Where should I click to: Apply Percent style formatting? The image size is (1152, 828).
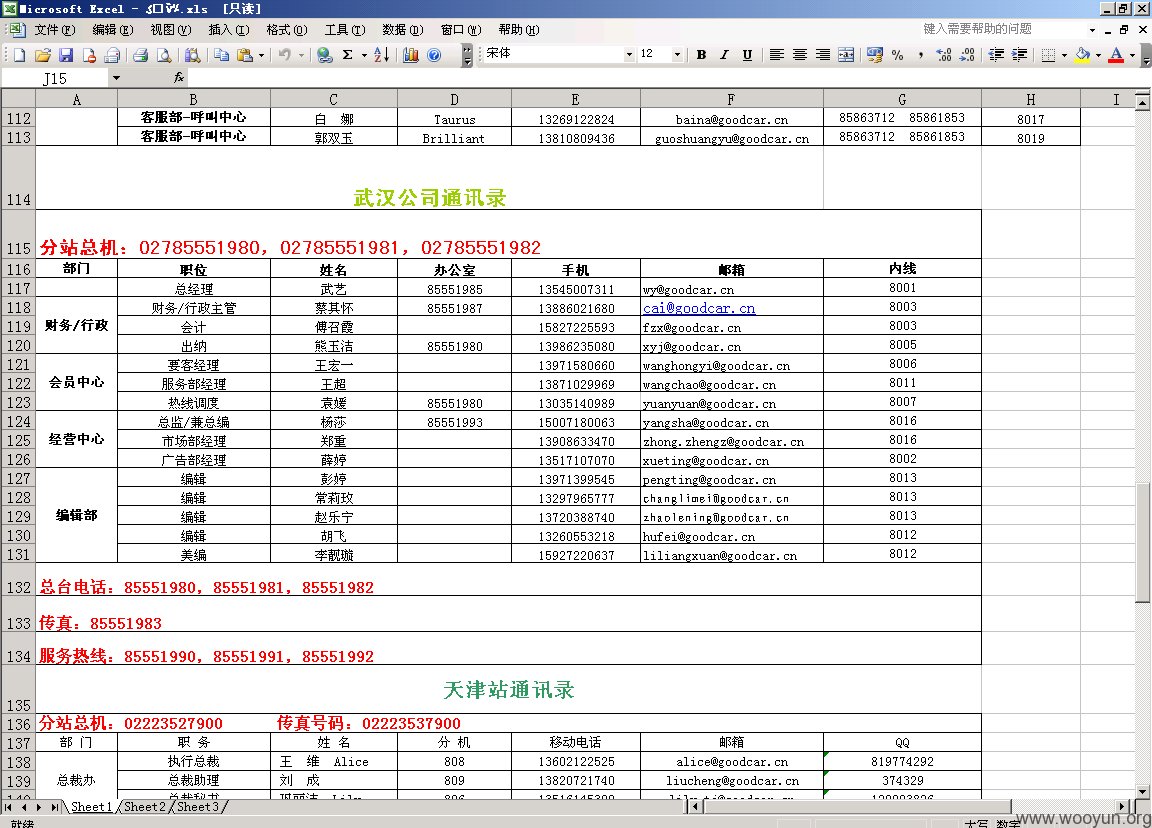(x=897, y=55)
